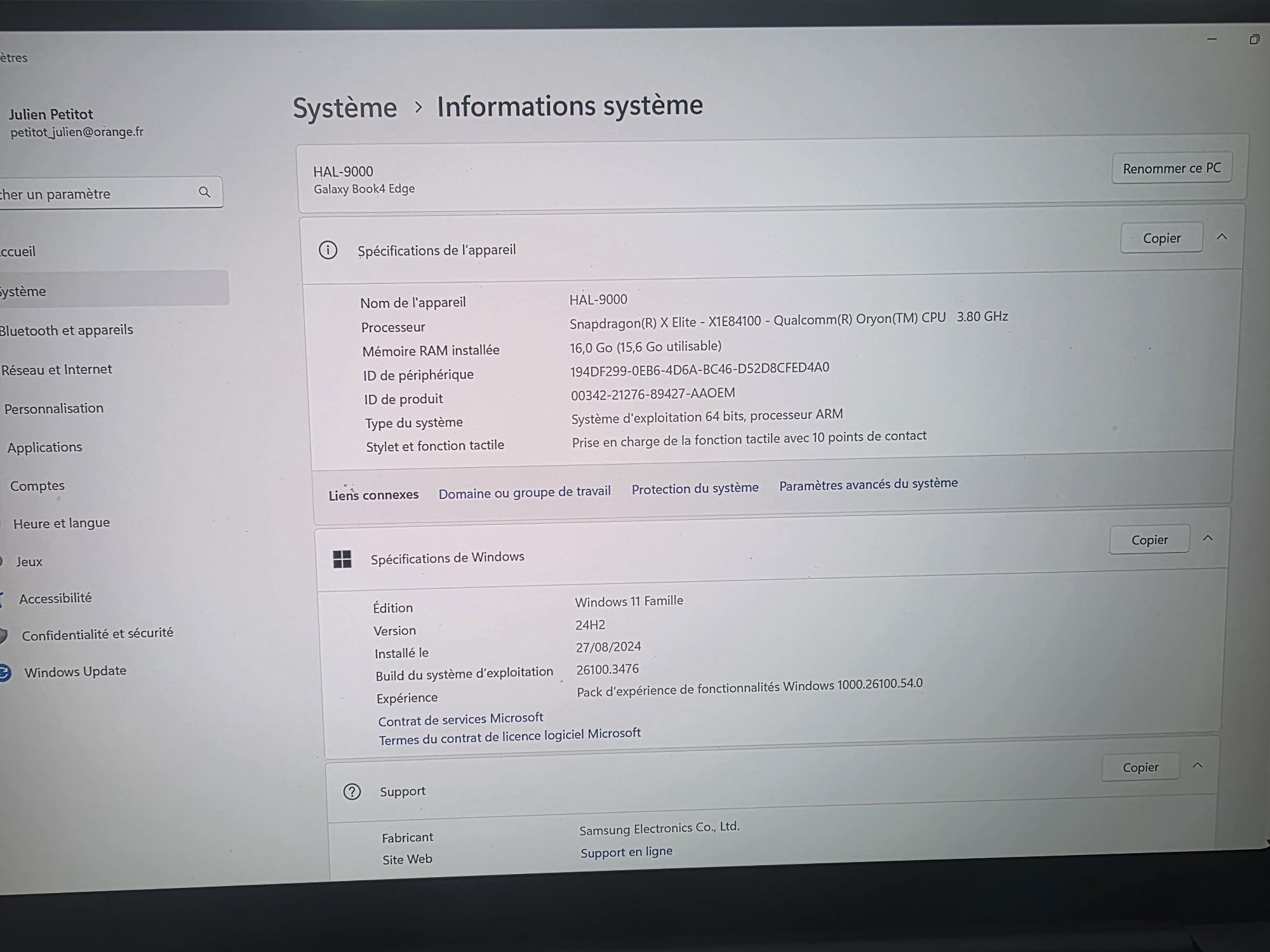The image size is (1270, 952).
Task: Open Contrat de services Microsoft link
Action: [460, 719]
